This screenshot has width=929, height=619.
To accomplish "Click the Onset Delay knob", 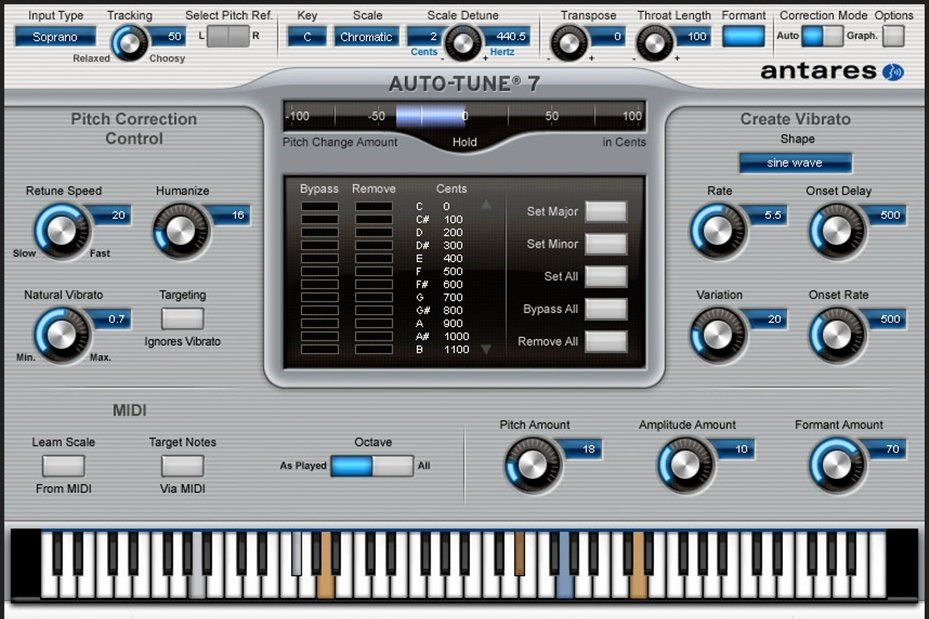I will (x=836, y=231).
